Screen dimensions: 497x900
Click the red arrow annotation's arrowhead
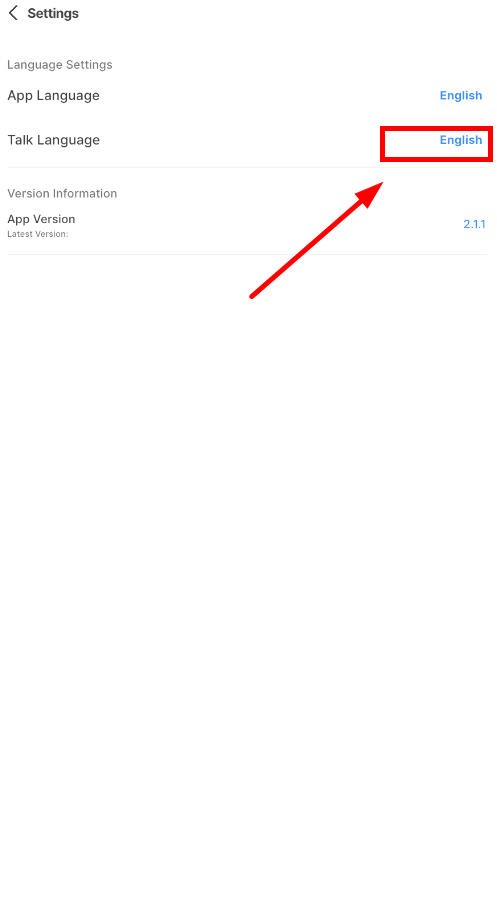[x=370, y=195]
